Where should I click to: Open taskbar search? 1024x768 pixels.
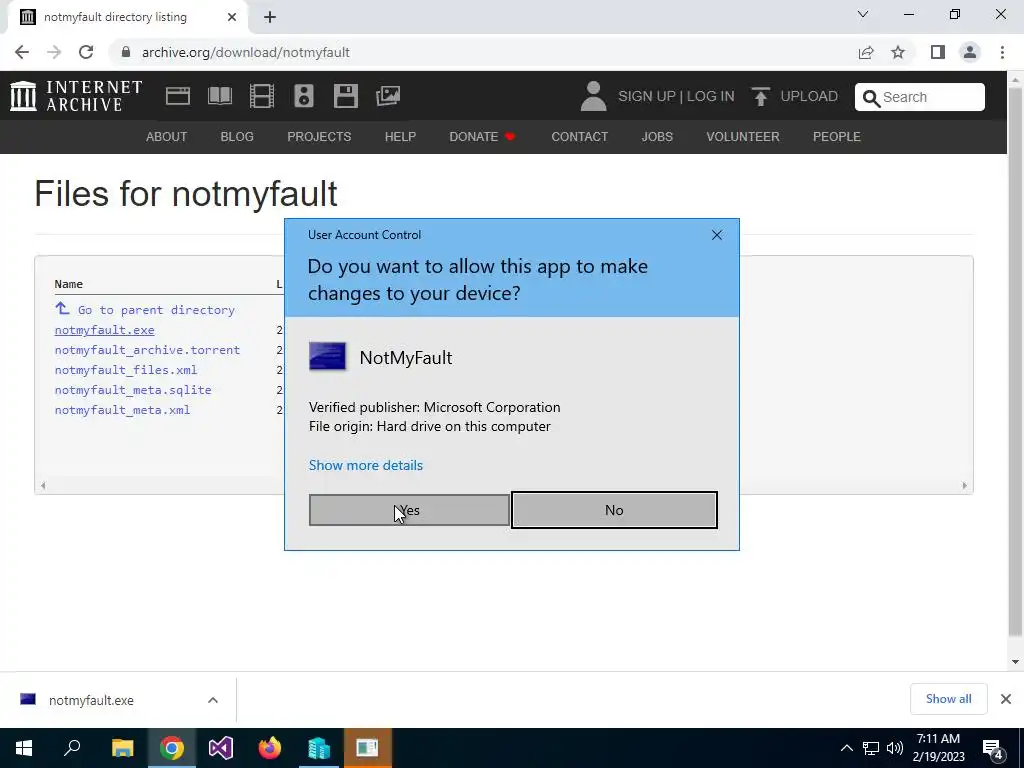click(72, 748)
